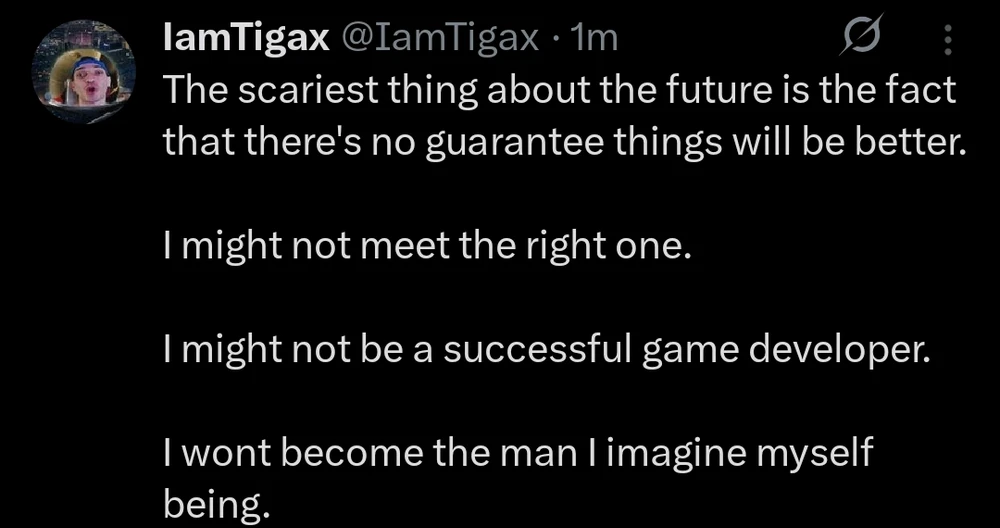The image size is (1000, 528).
Task: Click the 'I wont become the man' line
Action: coord(517,453)
